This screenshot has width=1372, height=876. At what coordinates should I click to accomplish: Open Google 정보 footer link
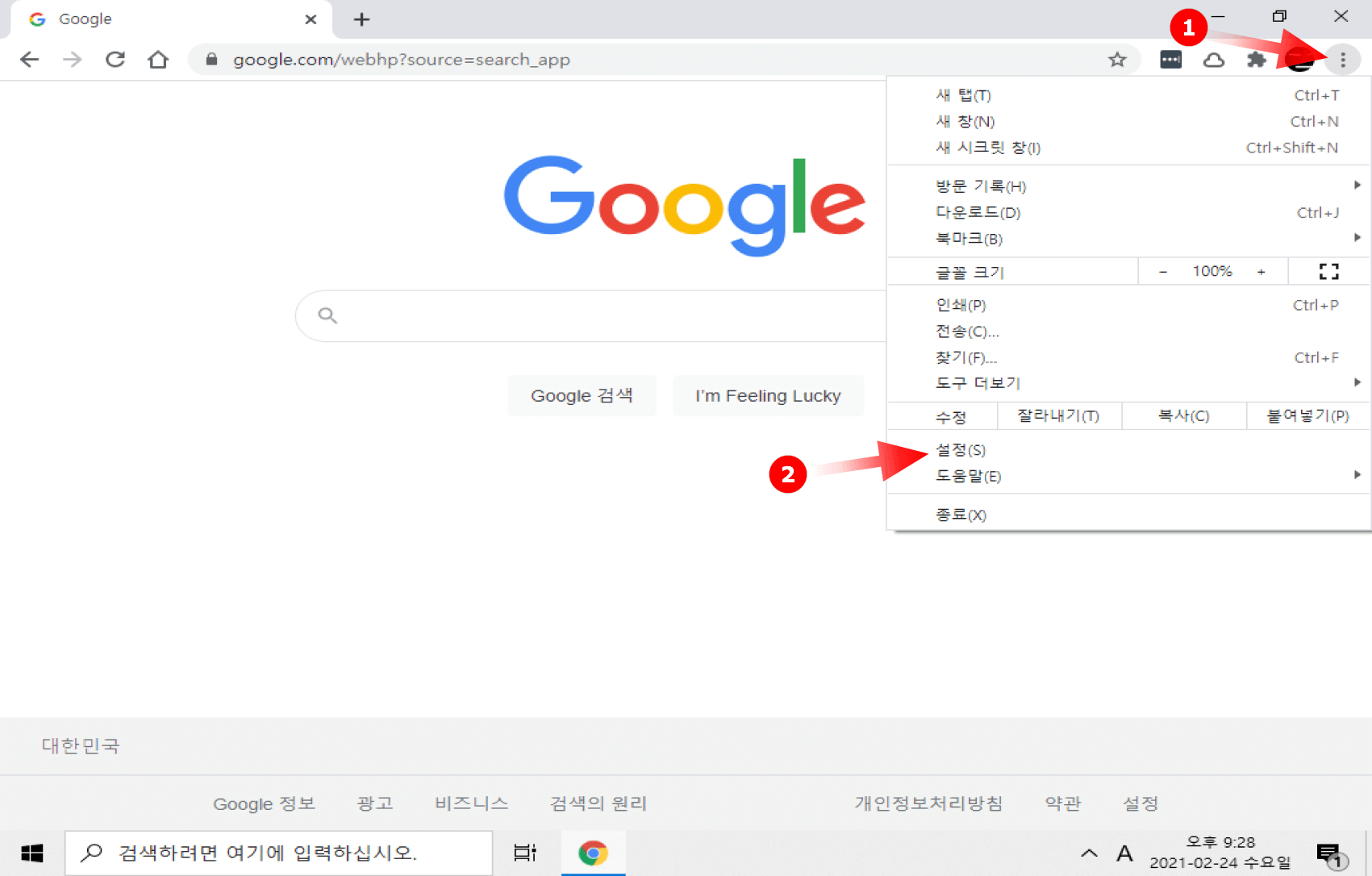coord(264,804)
